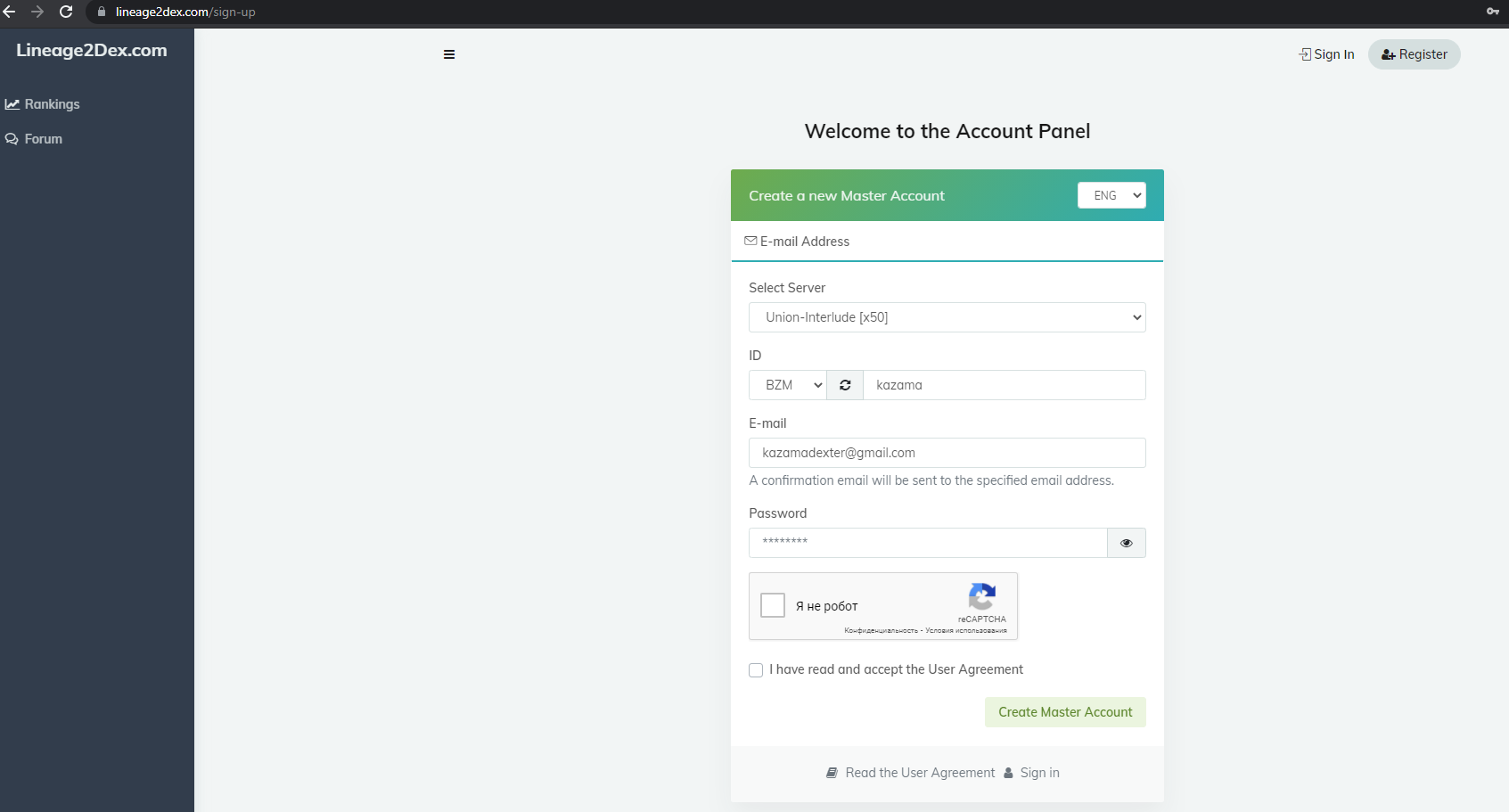Expand the Select Server dropdown
Viewport: 1509px width, 812px height.
coord(947,317)
